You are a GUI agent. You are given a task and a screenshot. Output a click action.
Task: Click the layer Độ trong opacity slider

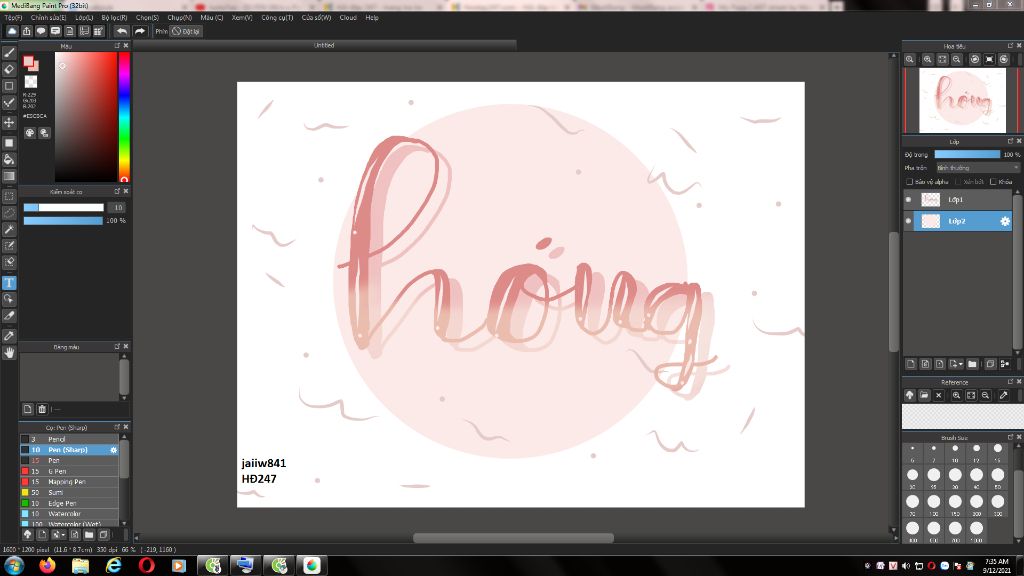coord(967,154)
